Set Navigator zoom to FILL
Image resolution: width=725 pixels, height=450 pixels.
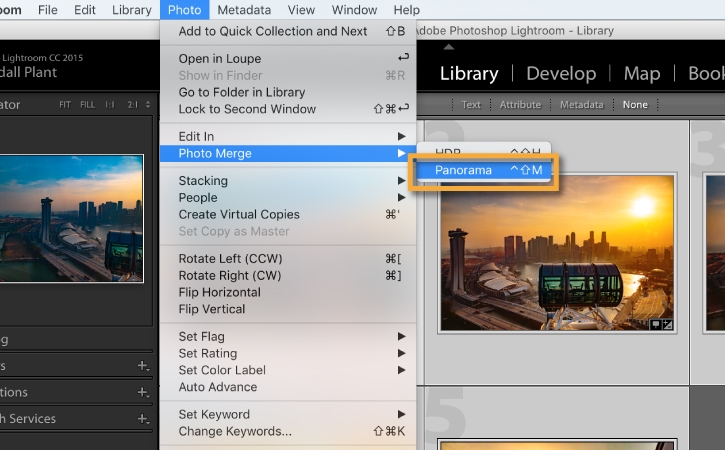87,105
